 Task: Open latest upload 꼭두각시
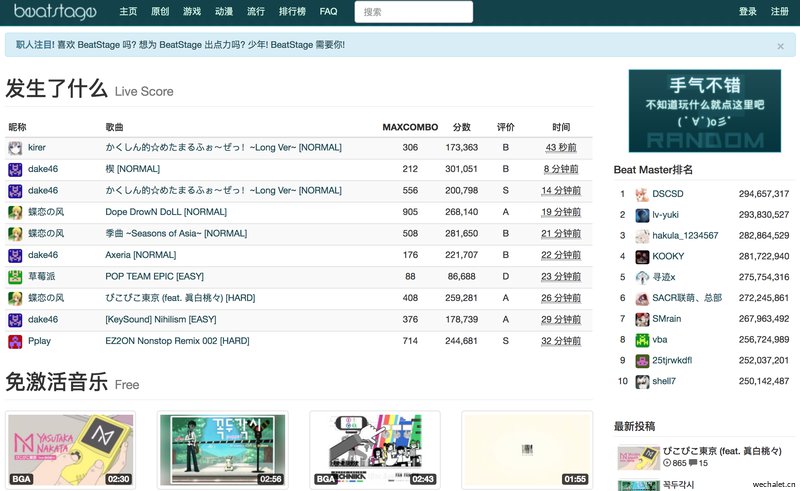[x=678, y=484]
